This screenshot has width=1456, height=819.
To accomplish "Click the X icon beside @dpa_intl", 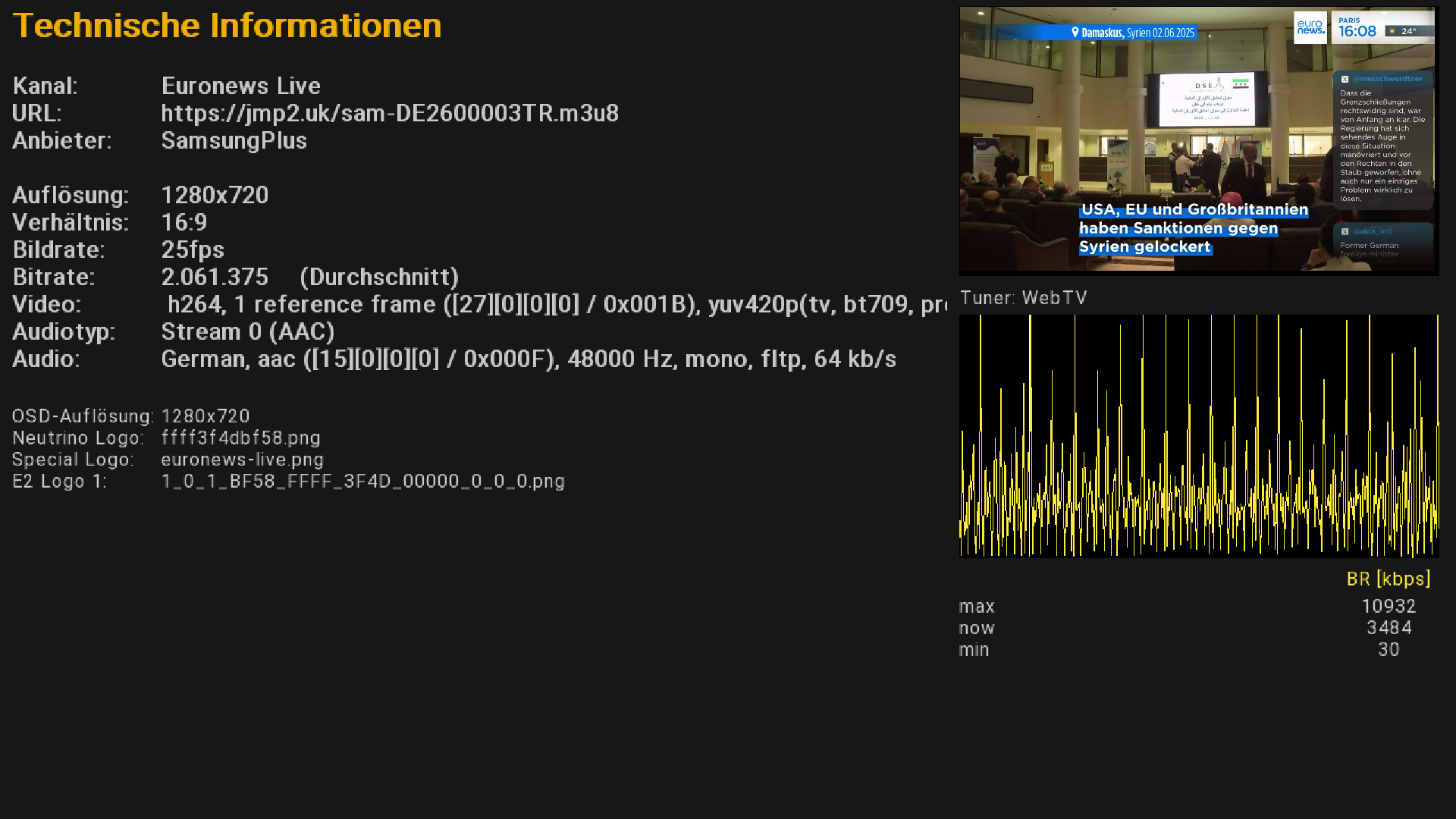I will tap(1345, 231).
